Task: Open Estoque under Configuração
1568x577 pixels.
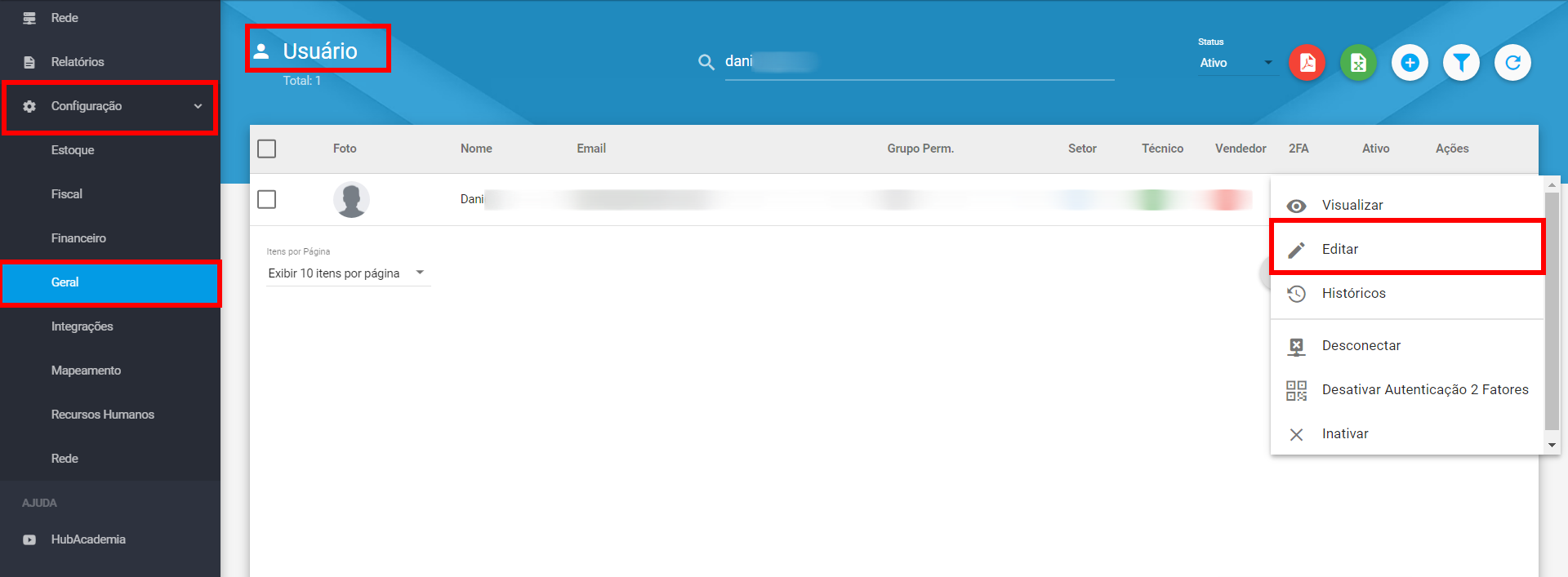Action: (x=110, y=150)
